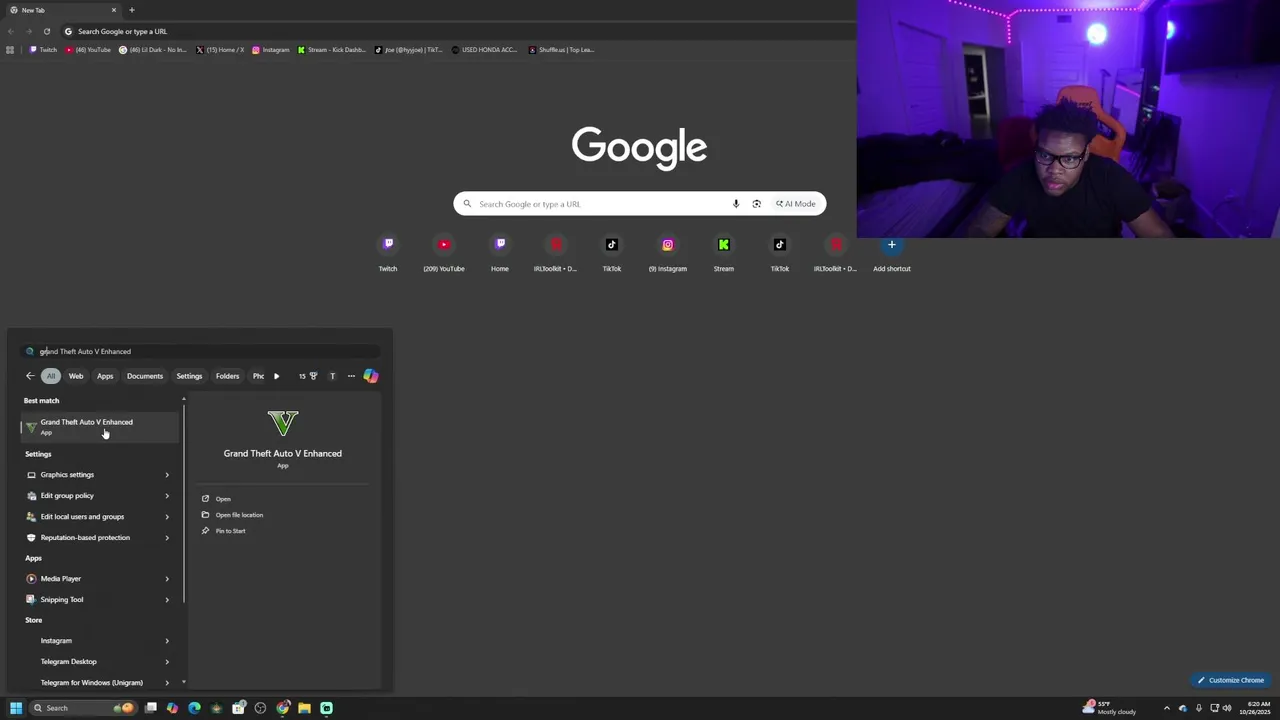Select Snipping Tool app result

click(90, 600)
